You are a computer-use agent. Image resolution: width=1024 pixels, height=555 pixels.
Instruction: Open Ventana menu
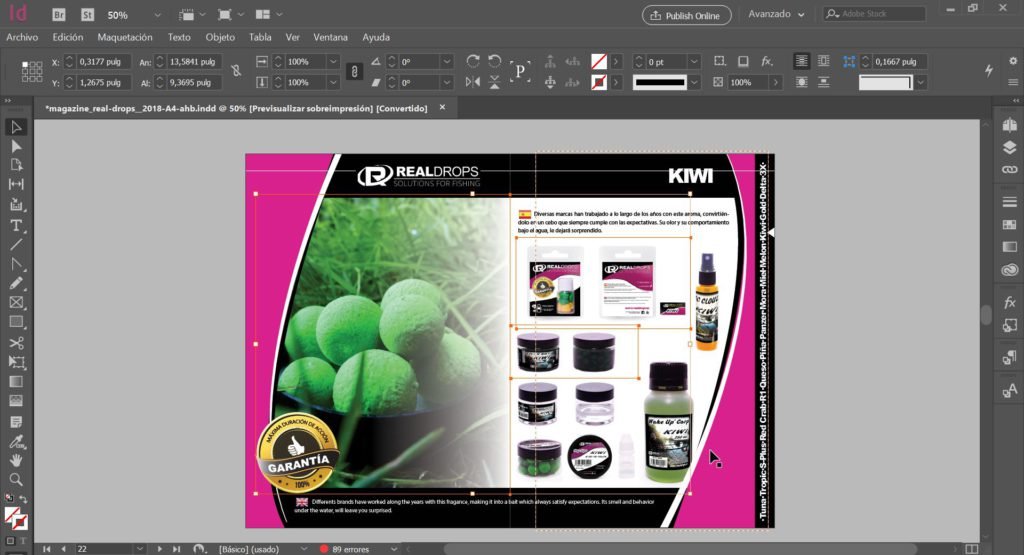[330, 37]
